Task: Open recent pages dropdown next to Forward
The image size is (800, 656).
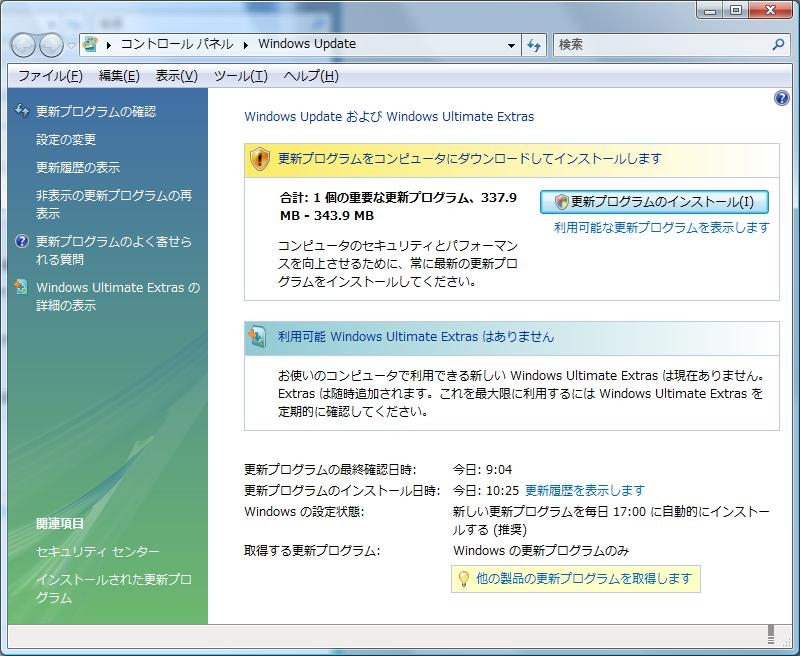Action: tap(71, 45)
